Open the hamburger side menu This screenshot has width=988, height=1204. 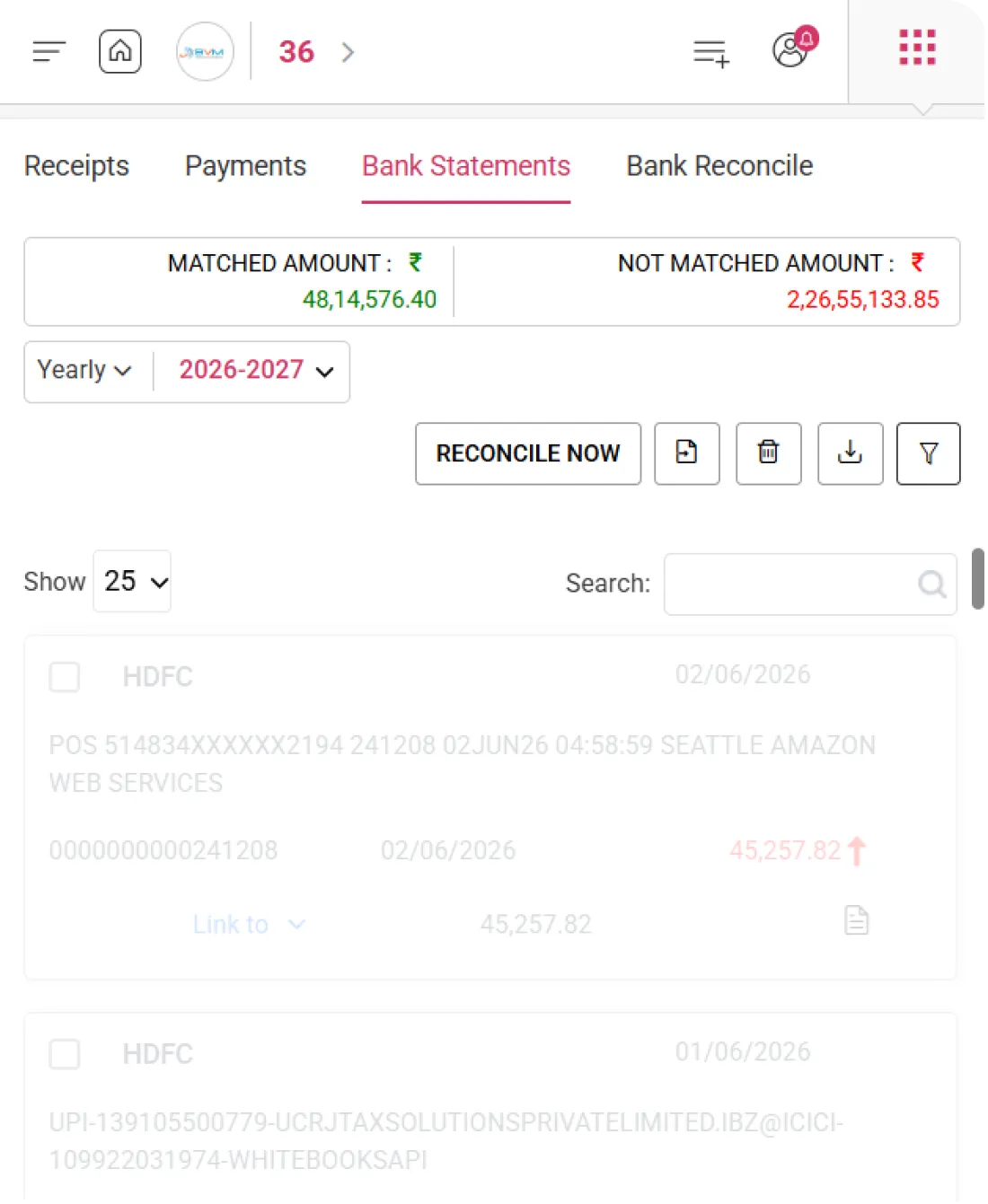click(x=49, y=51)
